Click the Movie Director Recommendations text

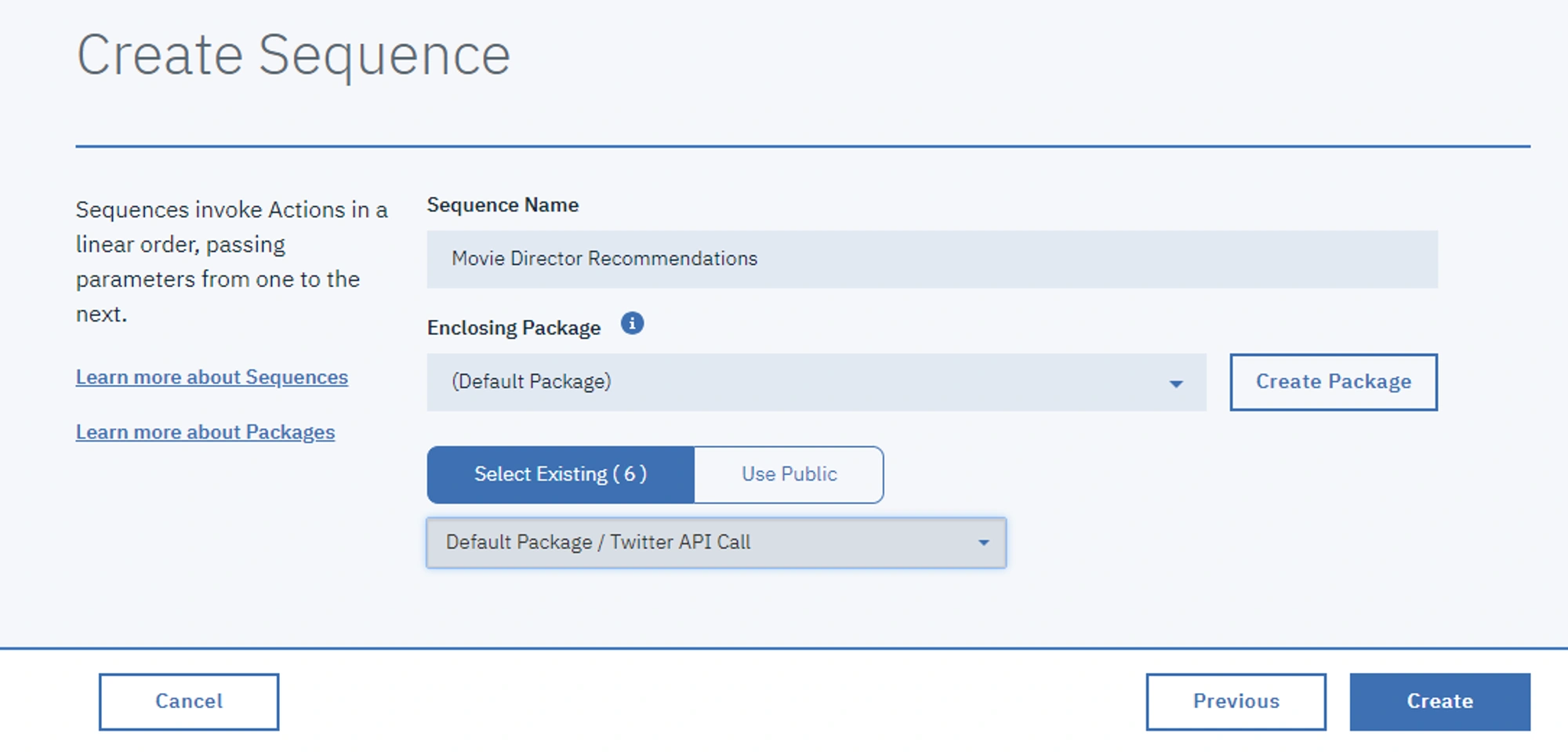click(x=604, y=259)
